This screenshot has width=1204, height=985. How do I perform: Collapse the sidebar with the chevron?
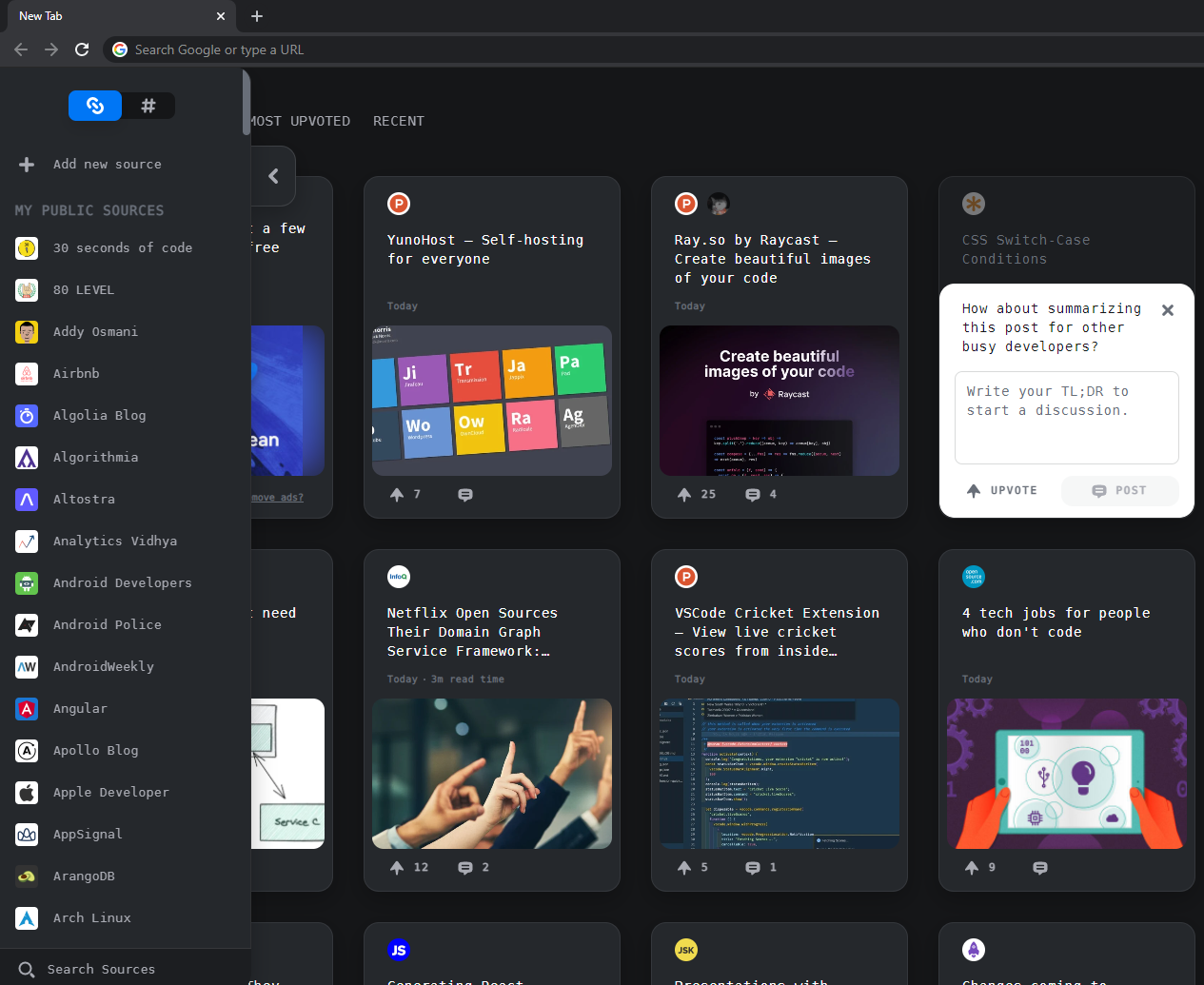point(272,176)
